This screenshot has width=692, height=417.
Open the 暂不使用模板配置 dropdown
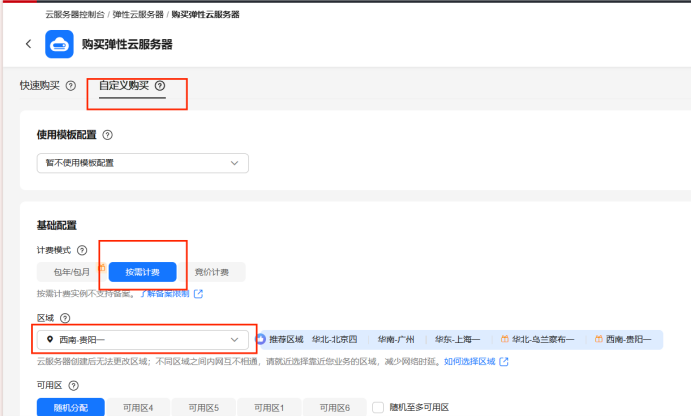[x=143, y=163]
